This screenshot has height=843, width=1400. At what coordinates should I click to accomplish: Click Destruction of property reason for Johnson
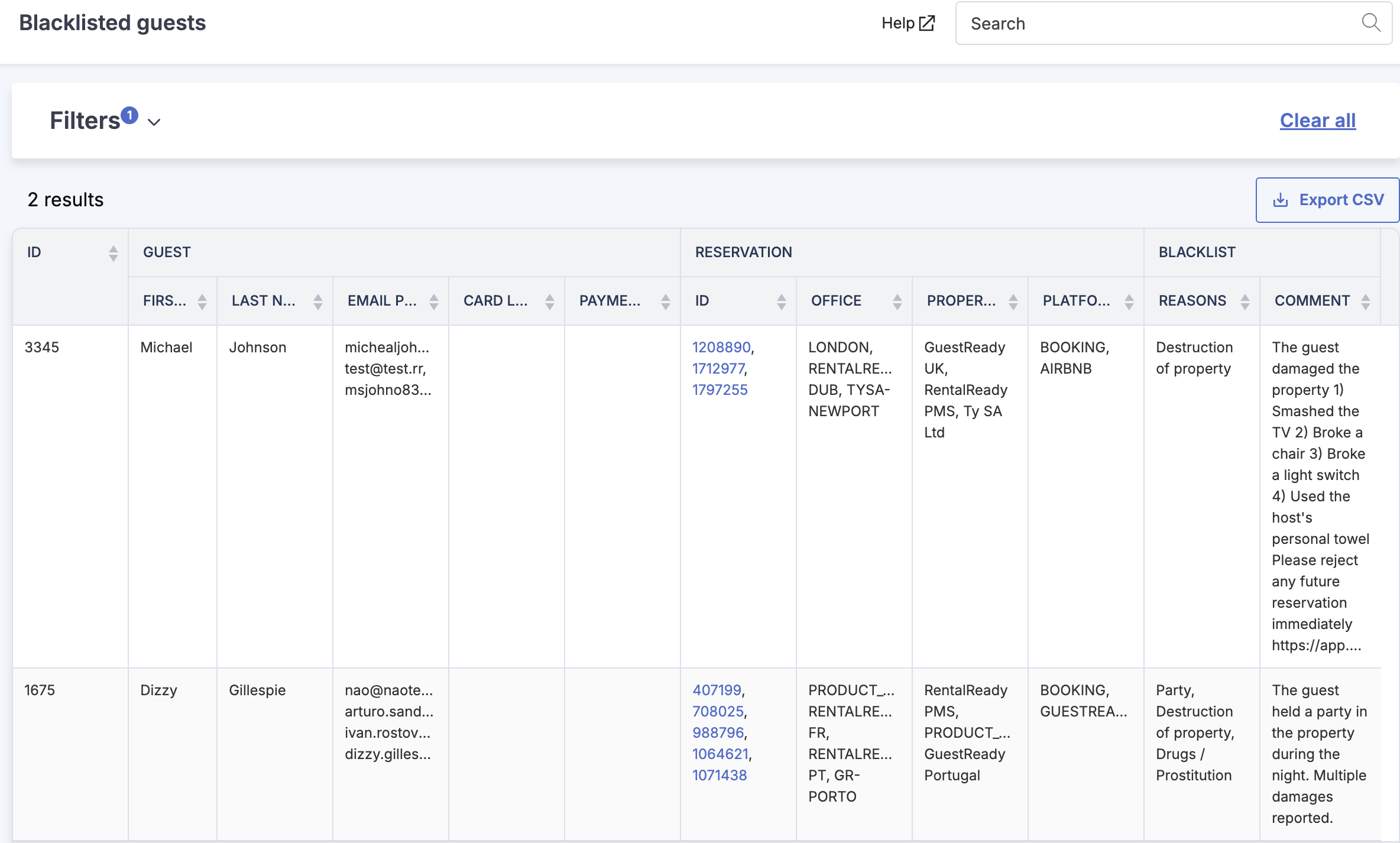[x=1194, y=358]
